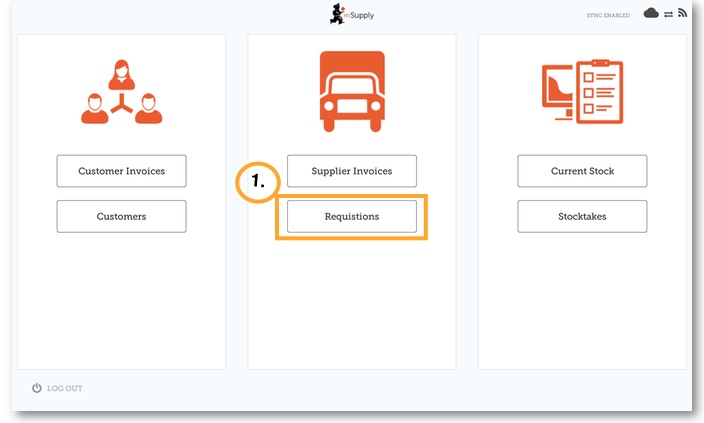Viewport: 704px width, 423px height.
Task: Open Customer Invoices
Action: (121, 171)
